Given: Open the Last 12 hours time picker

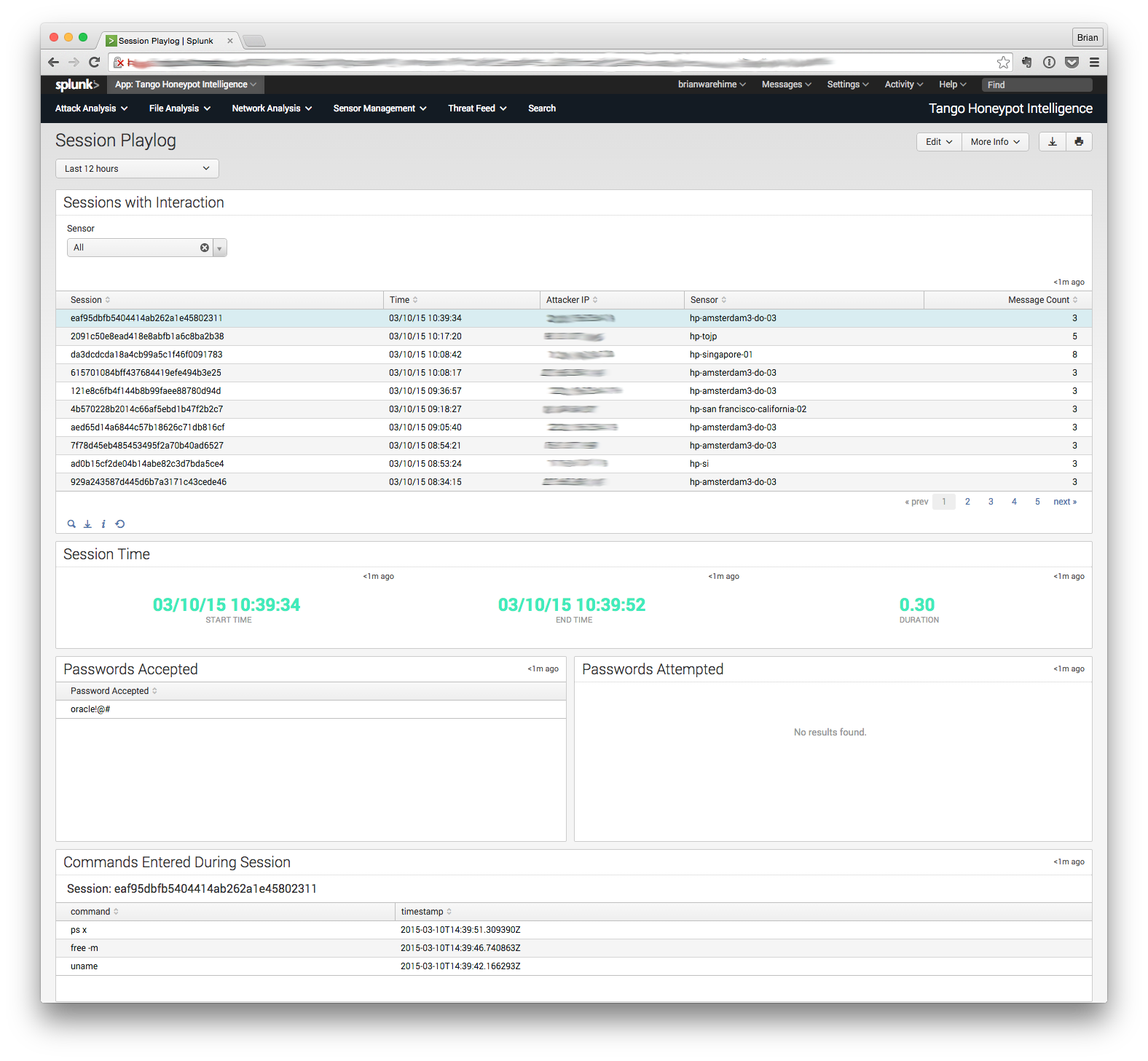Looking at the screenshot, I should (x=137, y=168).
